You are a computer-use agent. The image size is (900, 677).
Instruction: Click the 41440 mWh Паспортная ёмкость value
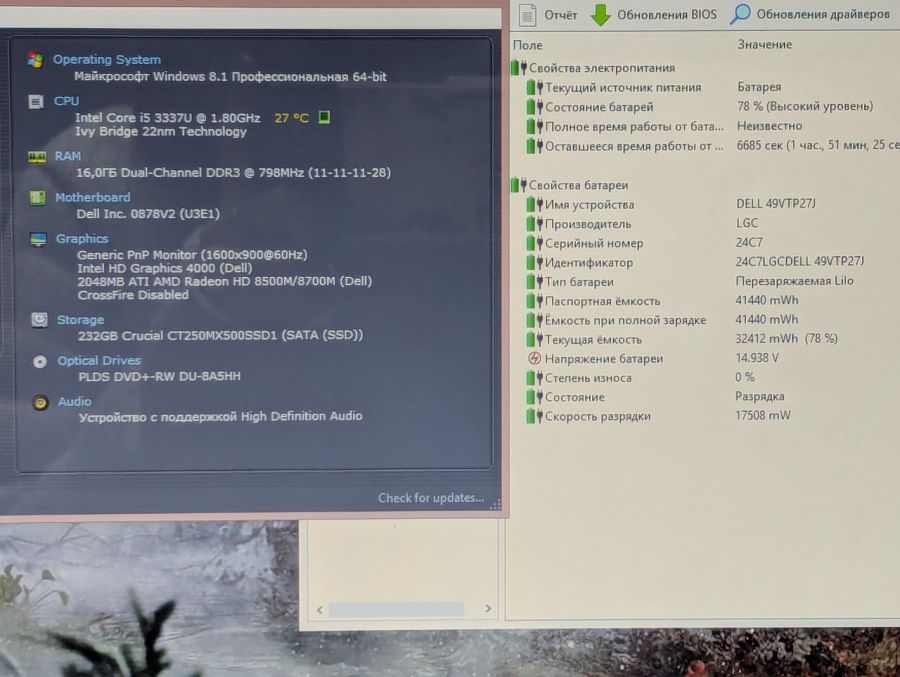point(767,300)
